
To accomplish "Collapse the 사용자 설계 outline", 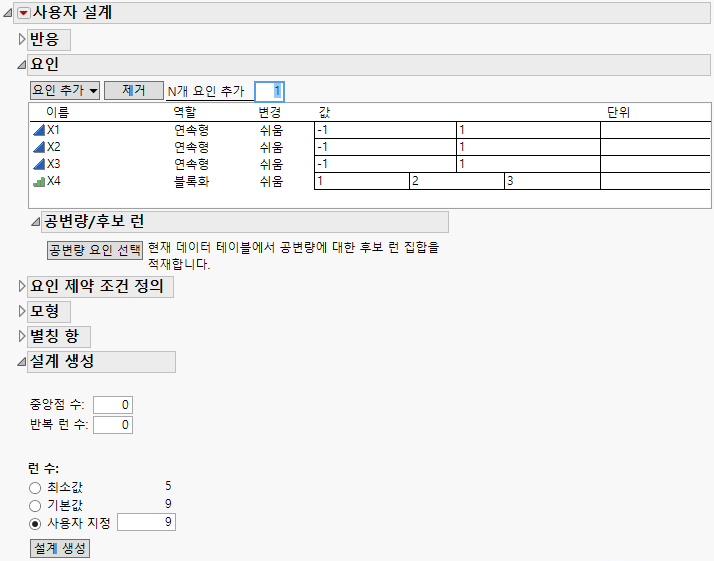I will tap(8, 13).
